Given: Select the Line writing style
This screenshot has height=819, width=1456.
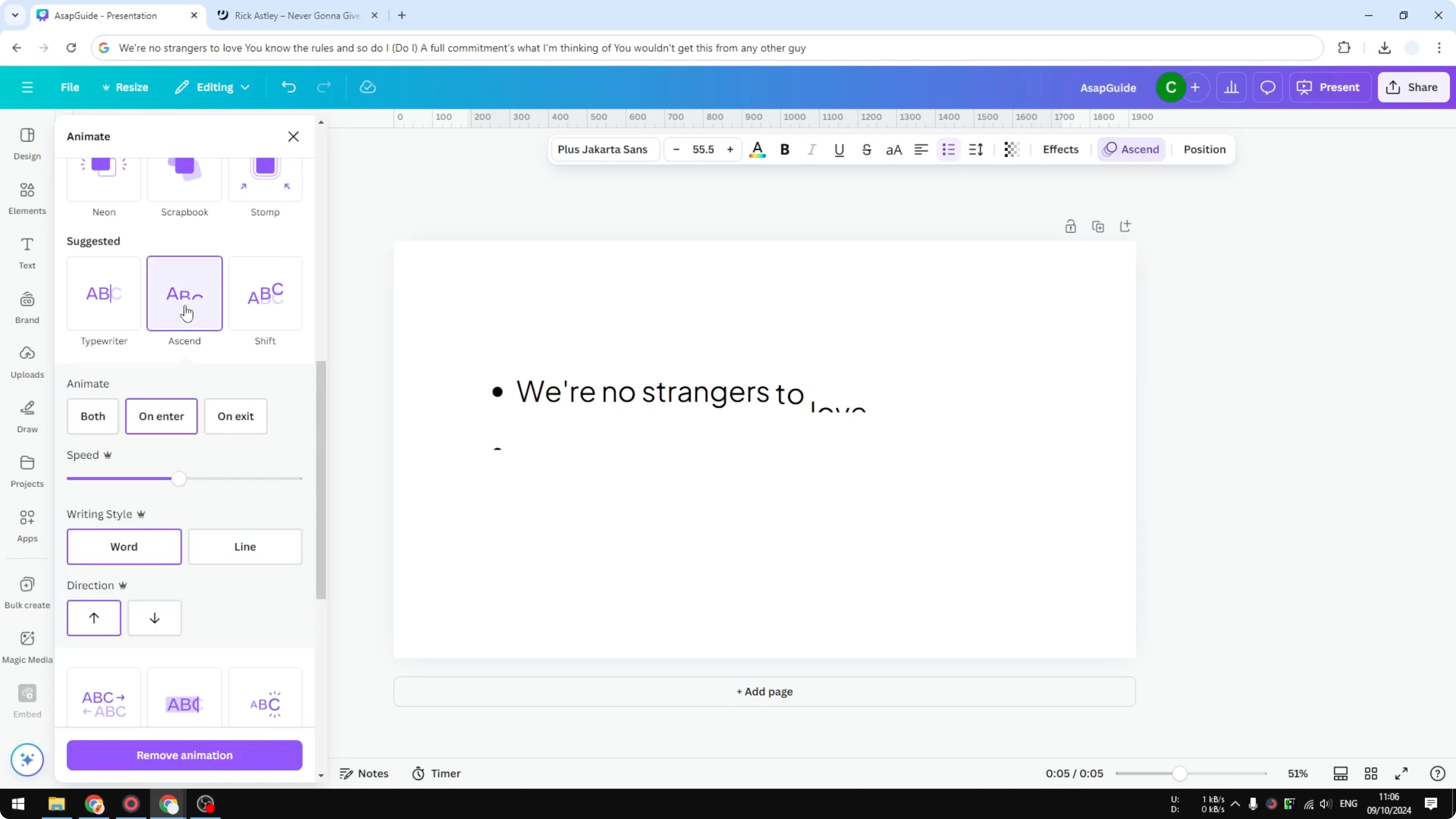Looking at the screenshot, I should (245, 546).
